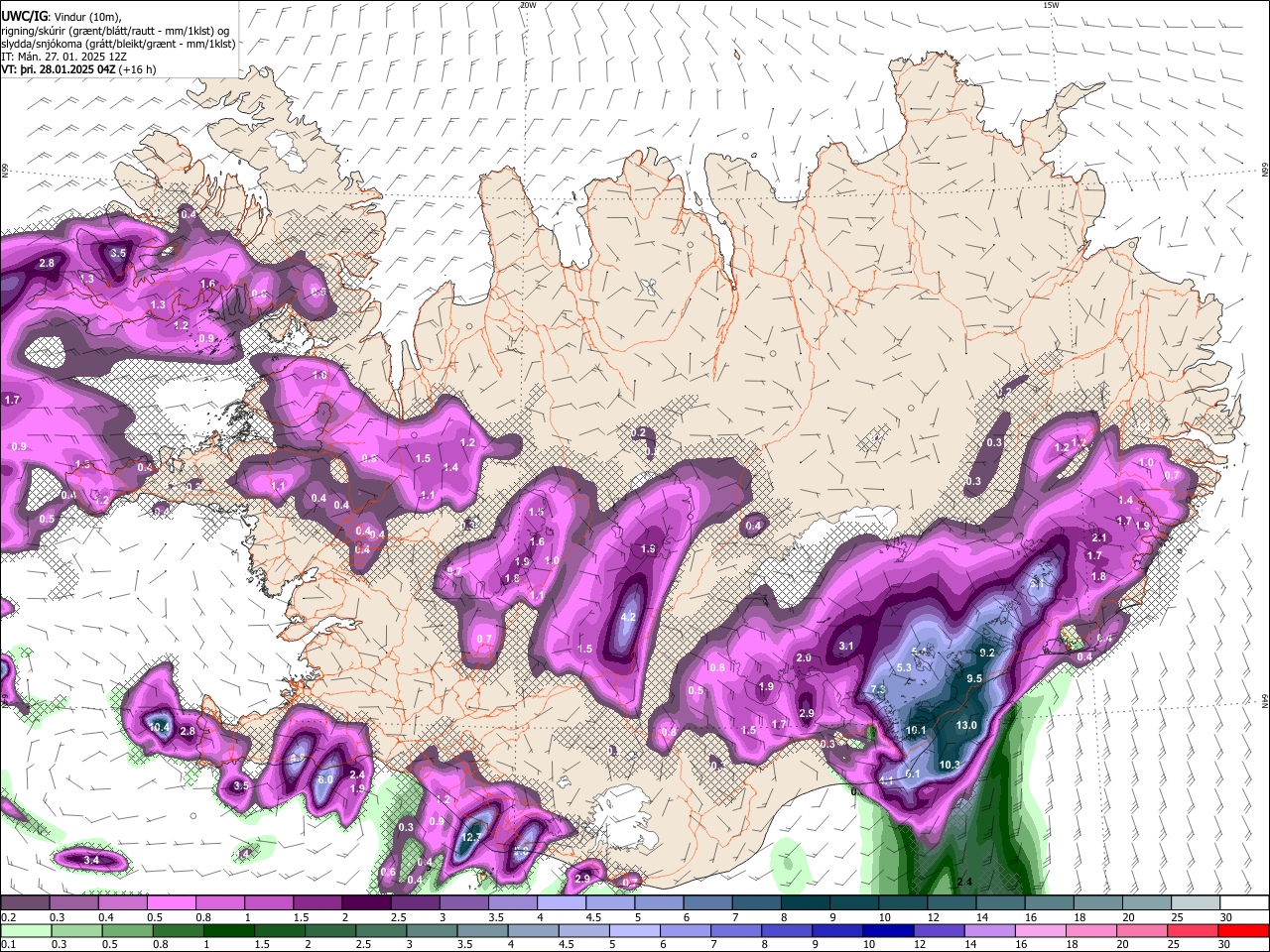The width and height of the screenshot is (1270, 952).
Task: Select upper legend swatch between 1 and 1.5
Action: coord(268,902)
